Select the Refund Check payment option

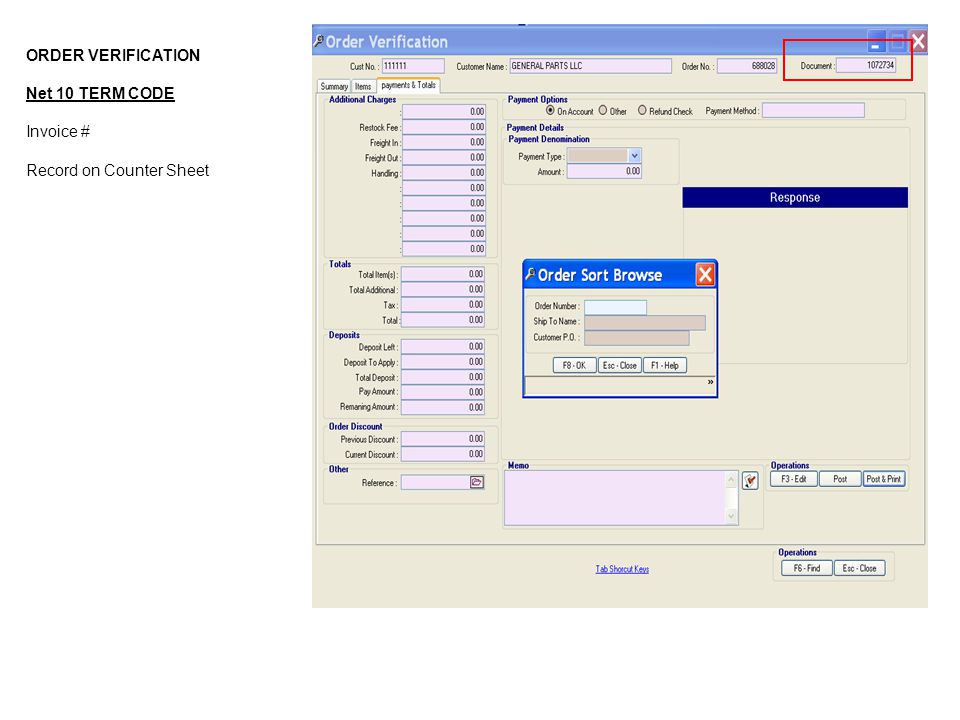(x=642, y=110)
